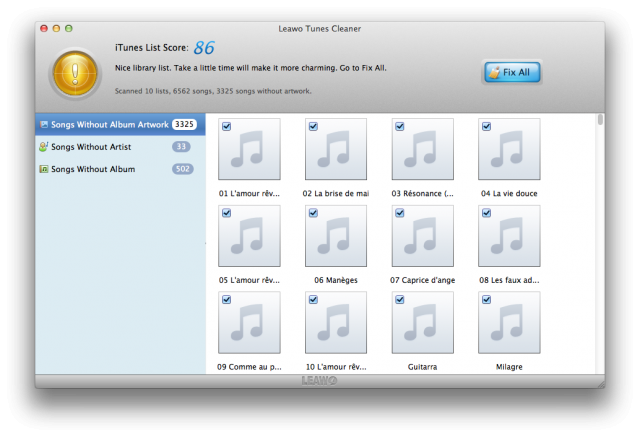Open the Songs Without Album list

pos(120,169)
